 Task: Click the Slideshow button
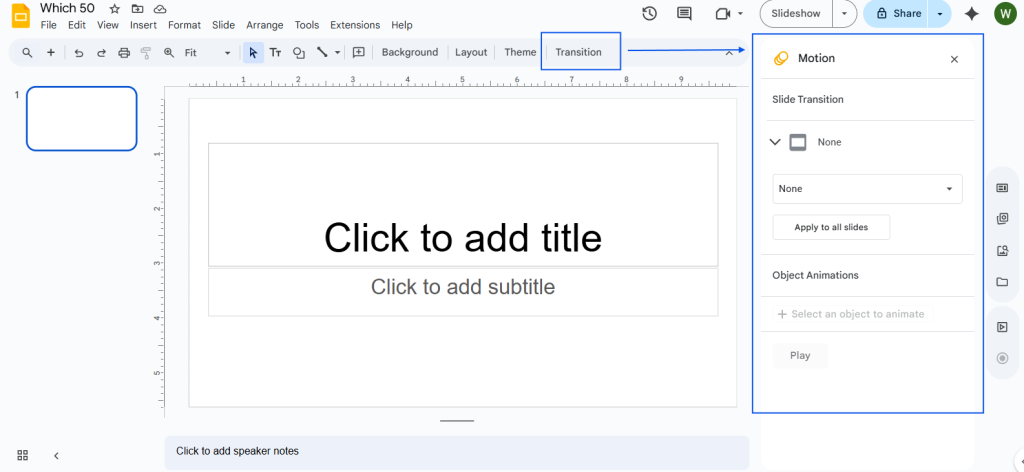(797, 13)
